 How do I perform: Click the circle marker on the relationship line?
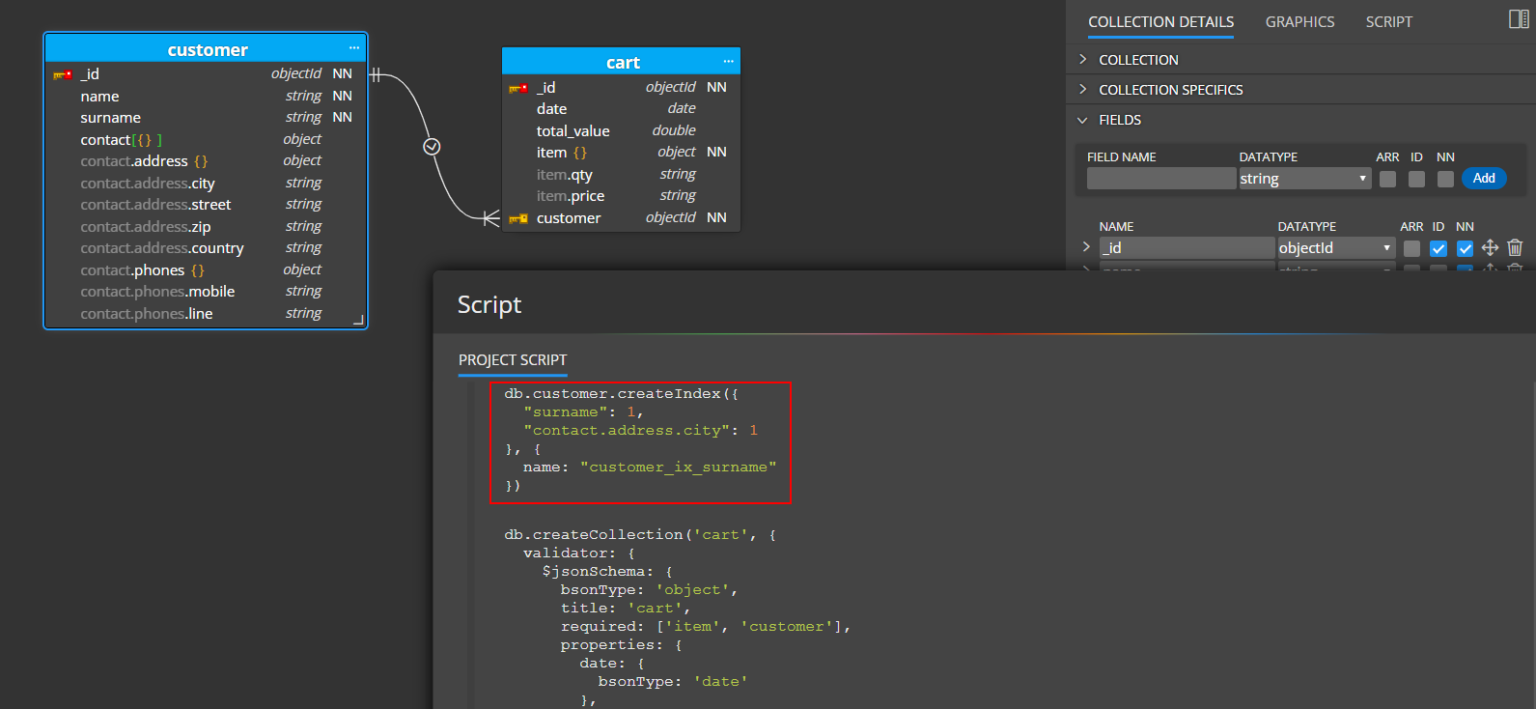click(431, 145)
